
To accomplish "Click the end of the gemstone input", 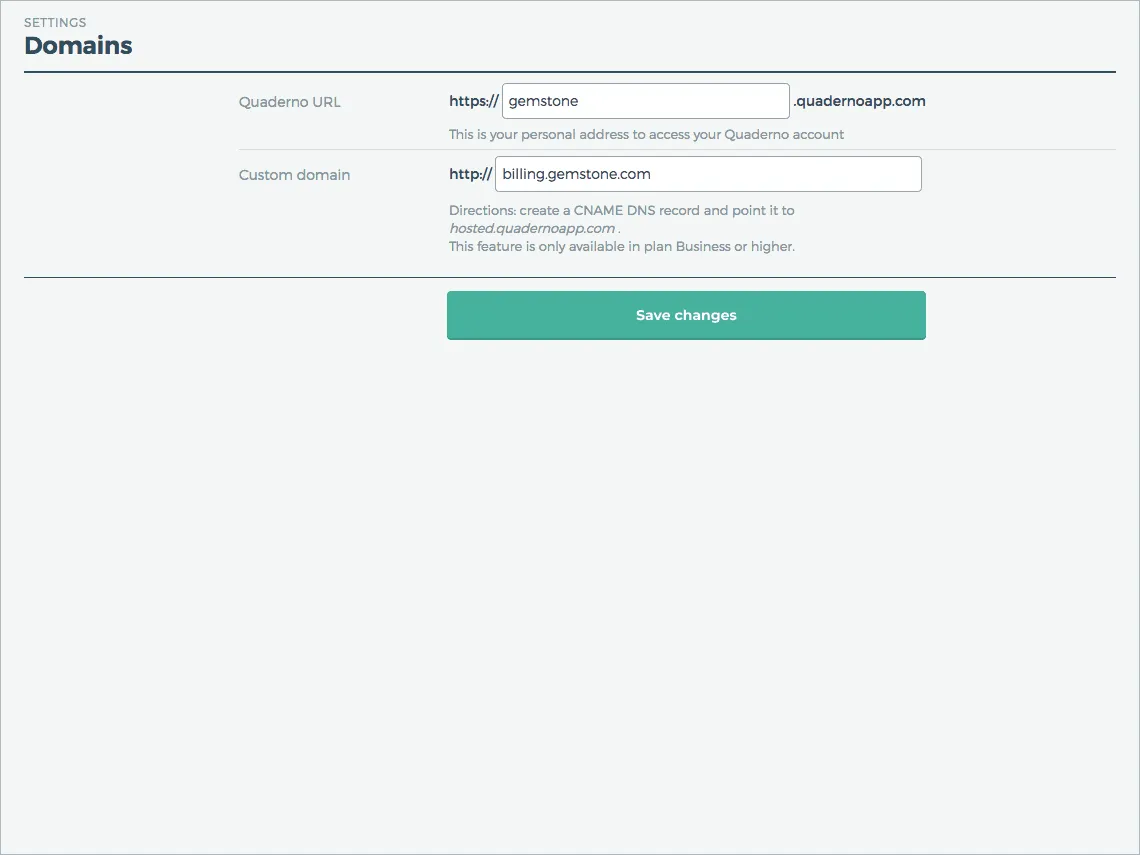I will [x=780, y=100].
